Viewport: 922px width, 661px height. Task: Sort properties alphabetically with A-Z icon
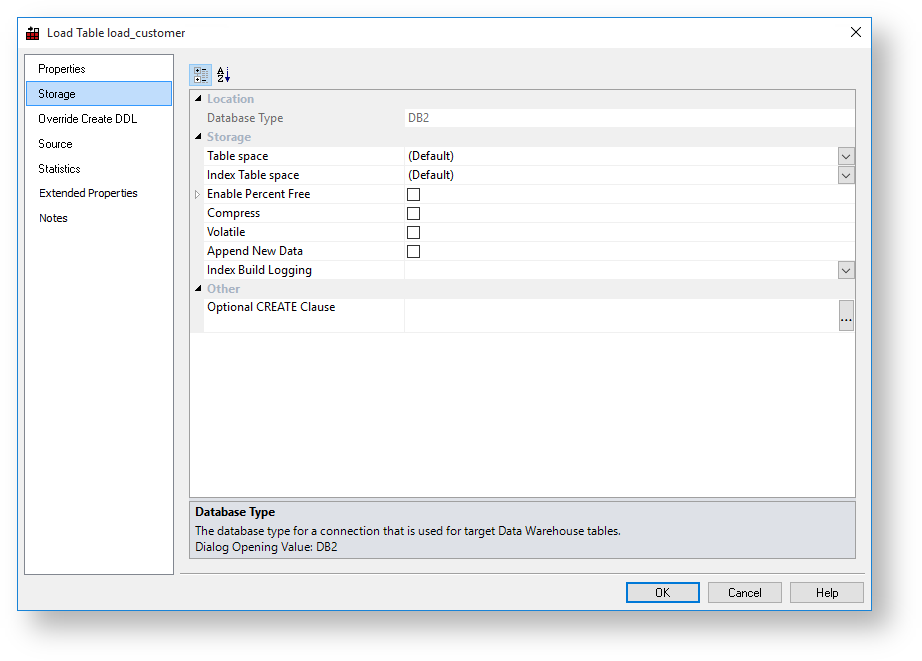[223, 75]
